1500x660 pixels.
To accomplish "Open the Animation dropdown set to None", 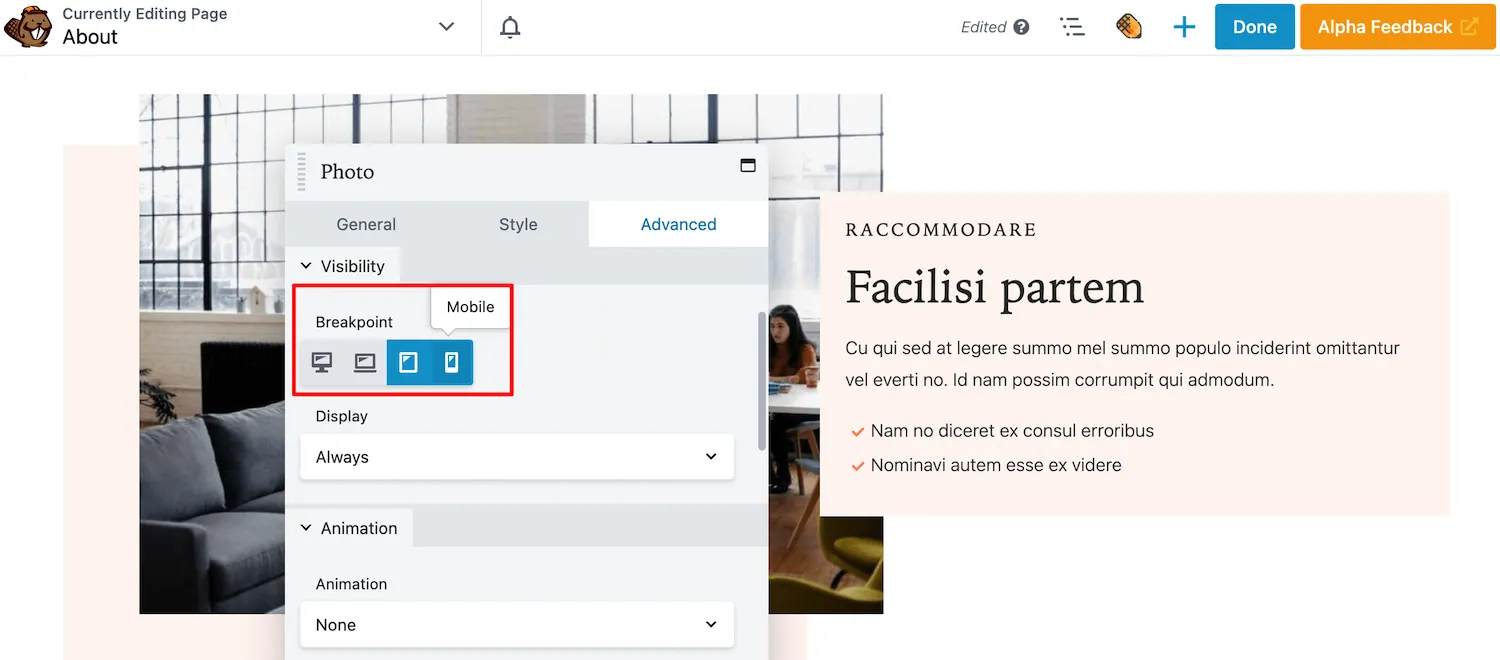I will 517,625.
